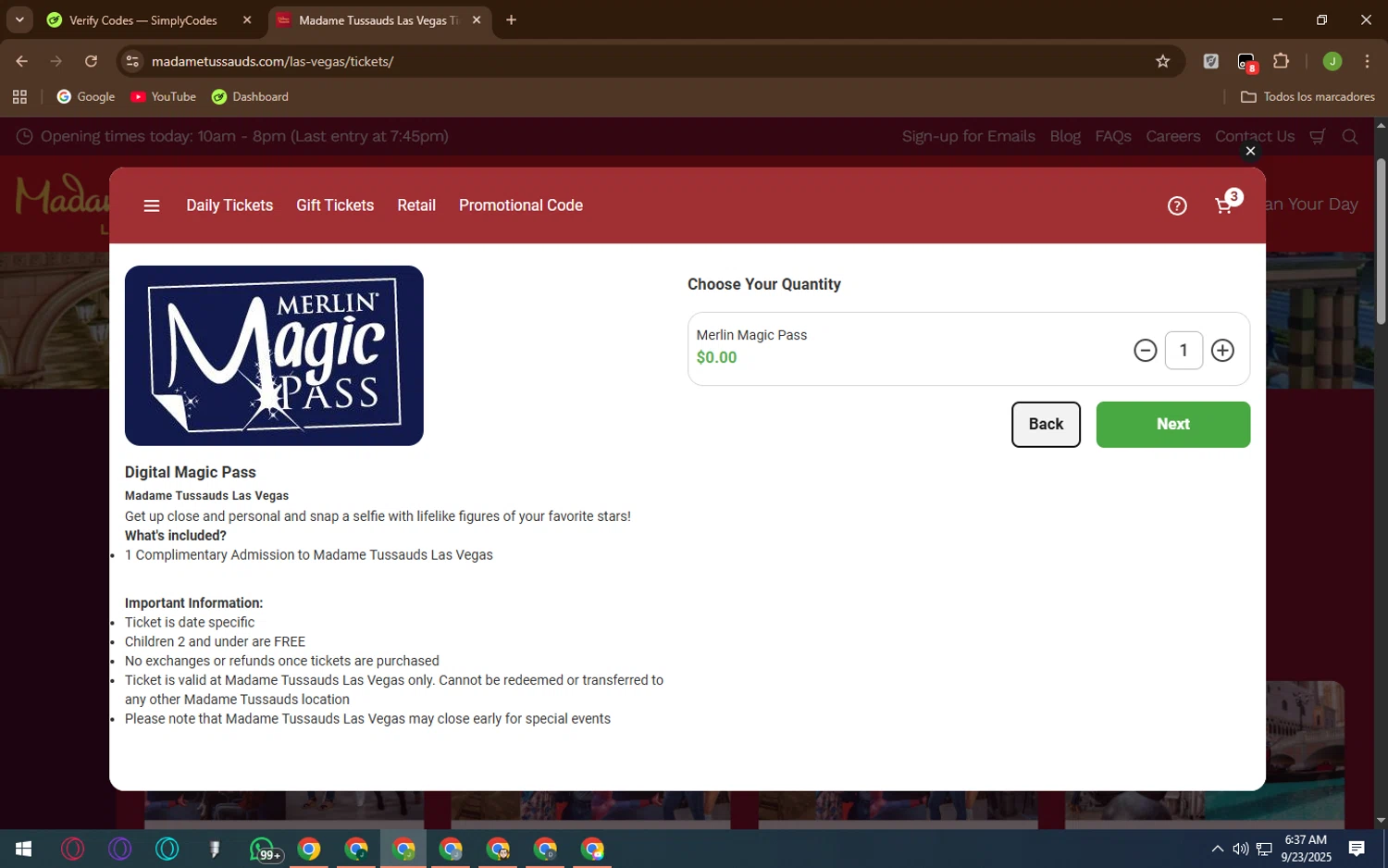Image resolution: width=1388 pixels, height=868 pixels.
Task: Open the Contact Us link
Action: (1255, 136)
